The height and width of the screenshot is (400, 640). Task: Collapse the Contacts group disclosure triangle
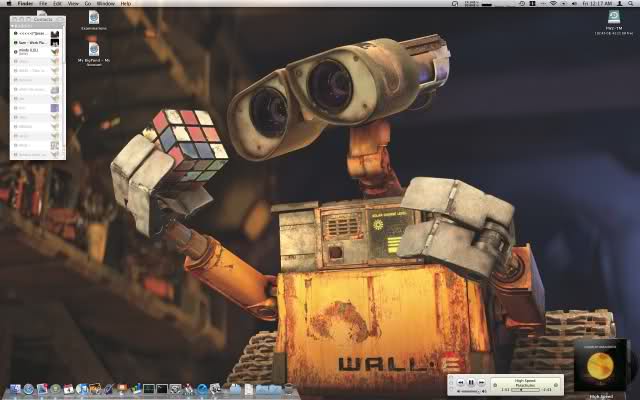[12, 26]
